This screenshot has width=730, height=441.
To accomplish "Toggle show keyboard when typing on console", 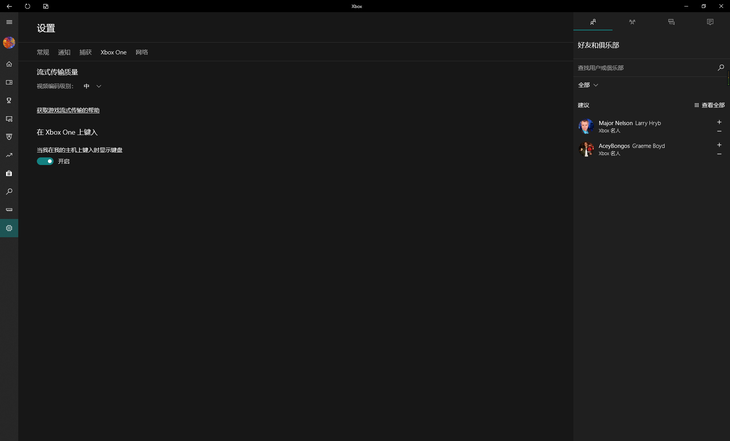I will pos(45,161).
